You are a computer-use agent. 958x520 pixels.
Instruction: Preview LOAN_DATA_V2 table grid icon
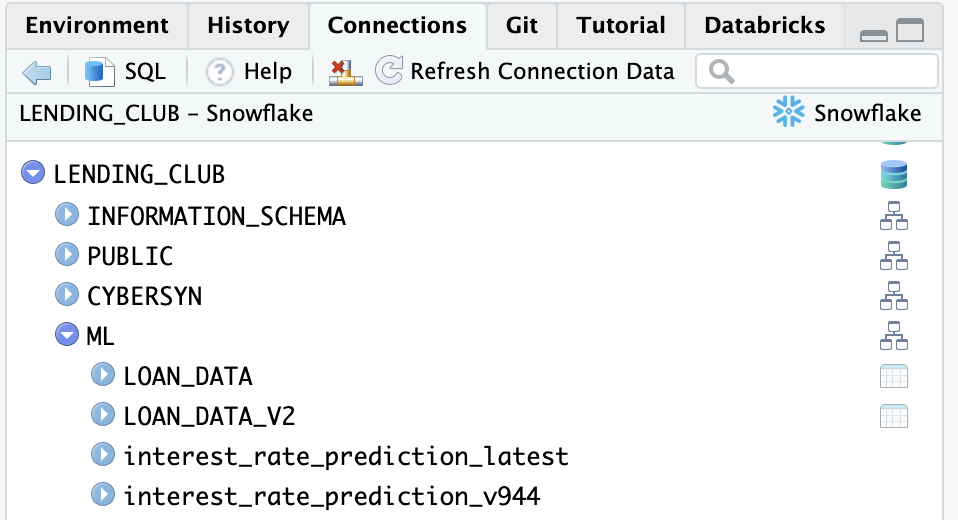coord(893,416)
